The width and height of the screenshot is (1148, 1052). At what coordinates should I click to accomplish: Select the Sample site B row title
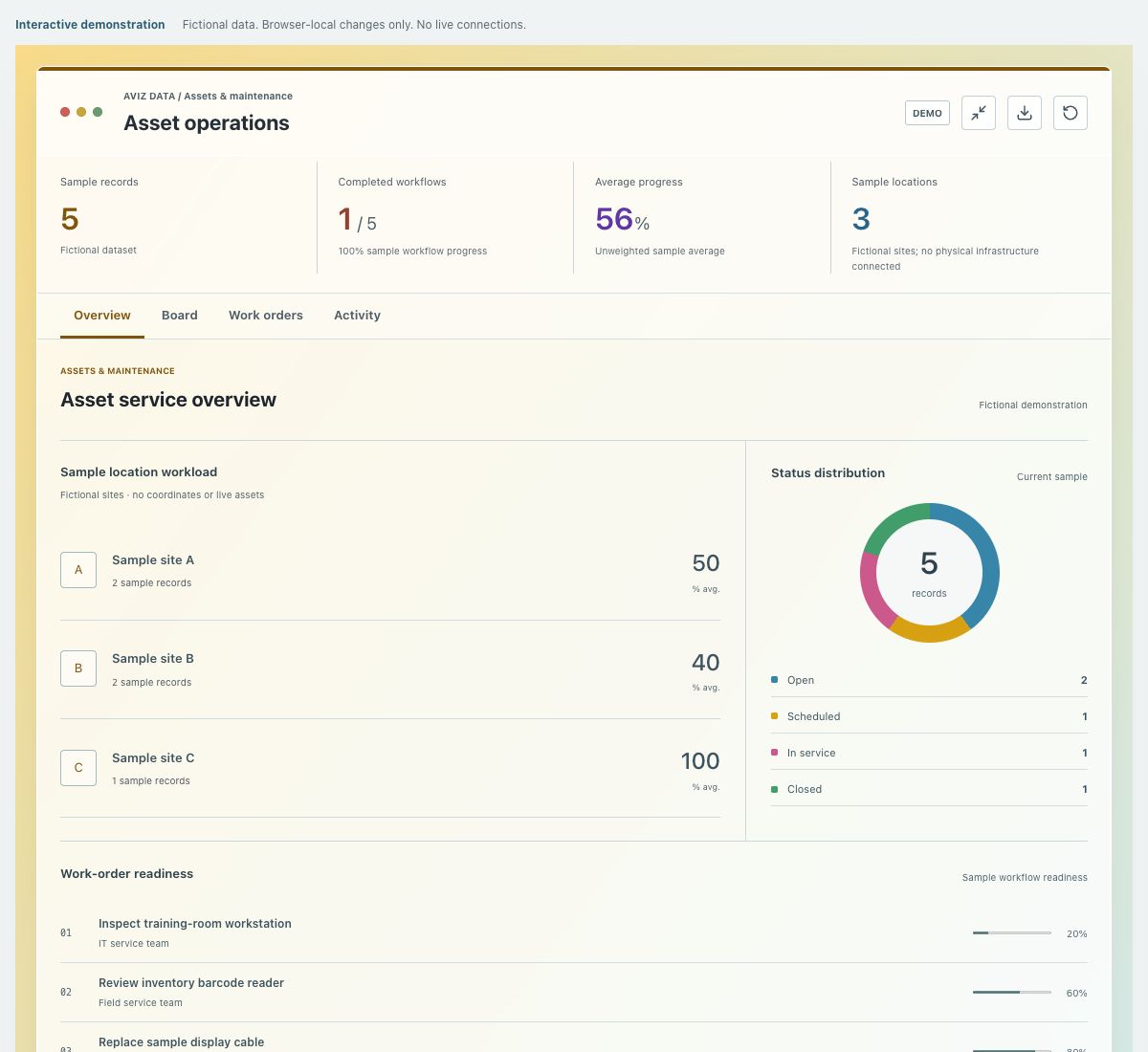point(153,659)
